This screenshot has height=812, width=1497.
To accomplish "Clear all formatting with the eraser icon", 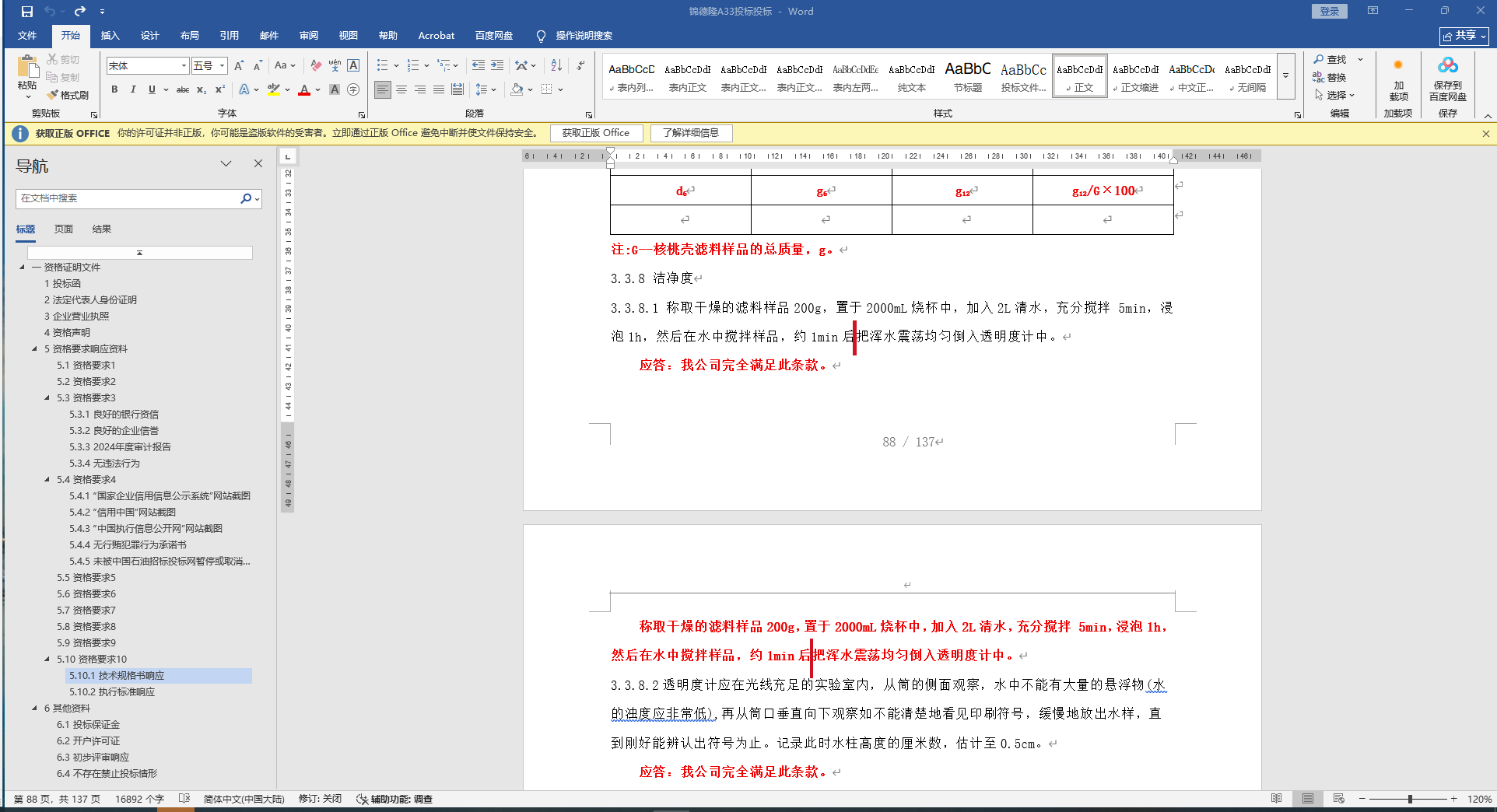I will coord(316,66).
